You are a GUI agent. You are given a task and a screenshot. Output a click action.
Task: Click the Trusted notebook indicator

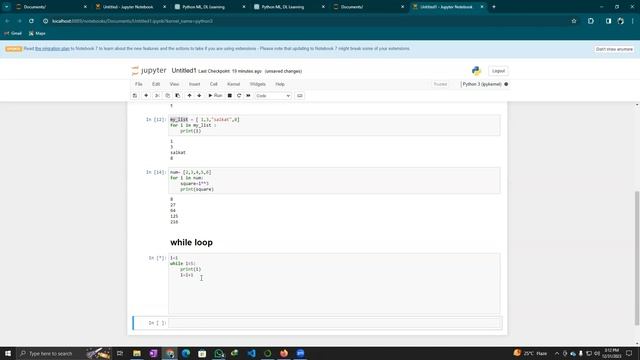(440, 84)
